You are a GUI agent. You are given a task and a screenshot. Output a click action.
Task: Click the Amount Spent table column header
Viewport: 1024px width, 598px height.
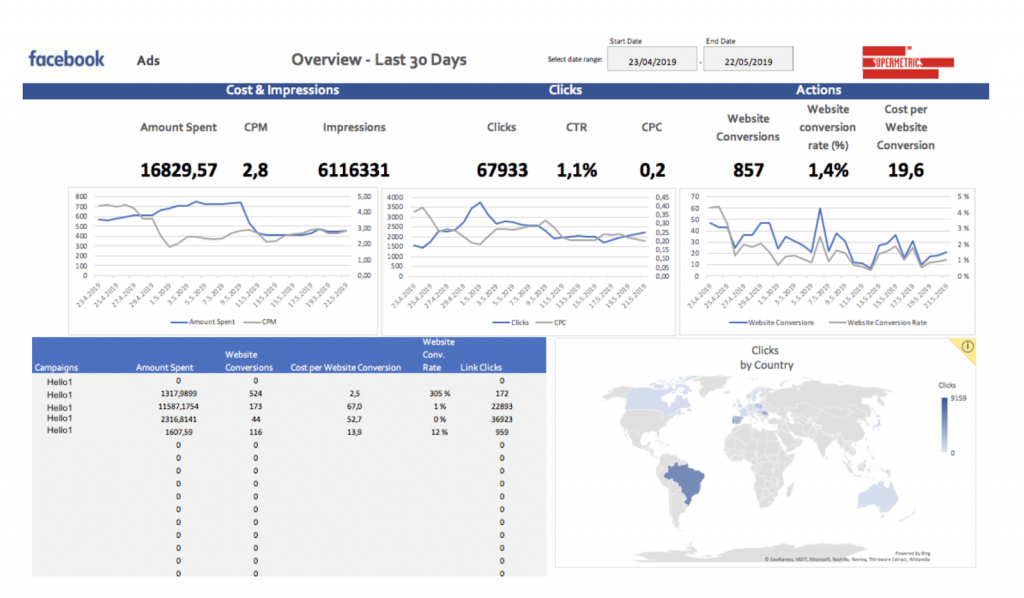(x=165, y=368)
